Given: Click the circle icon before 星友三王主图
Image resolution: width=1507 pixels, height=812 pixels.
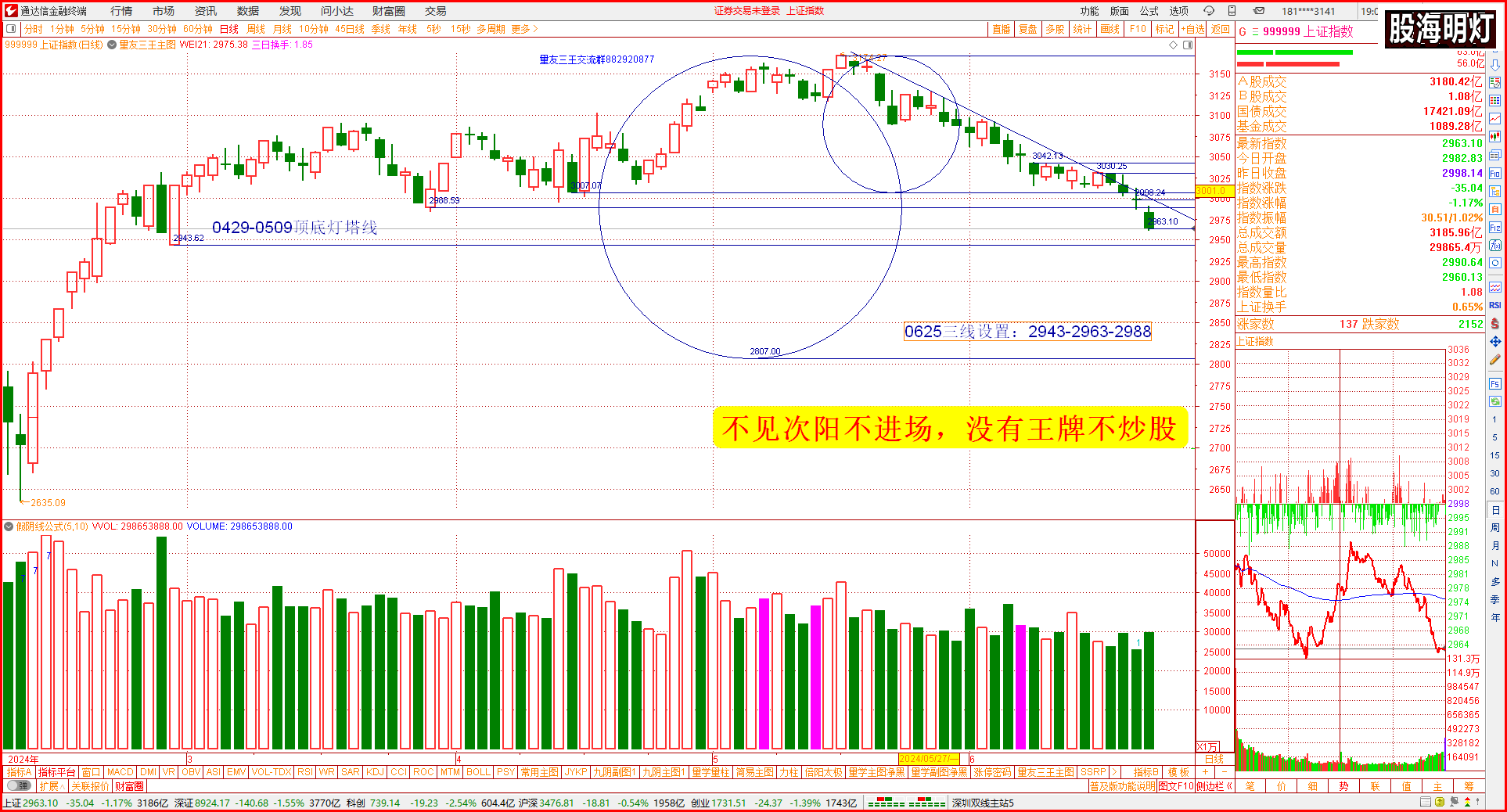Looking at the screenshot, I should click(x=112, y=45).
